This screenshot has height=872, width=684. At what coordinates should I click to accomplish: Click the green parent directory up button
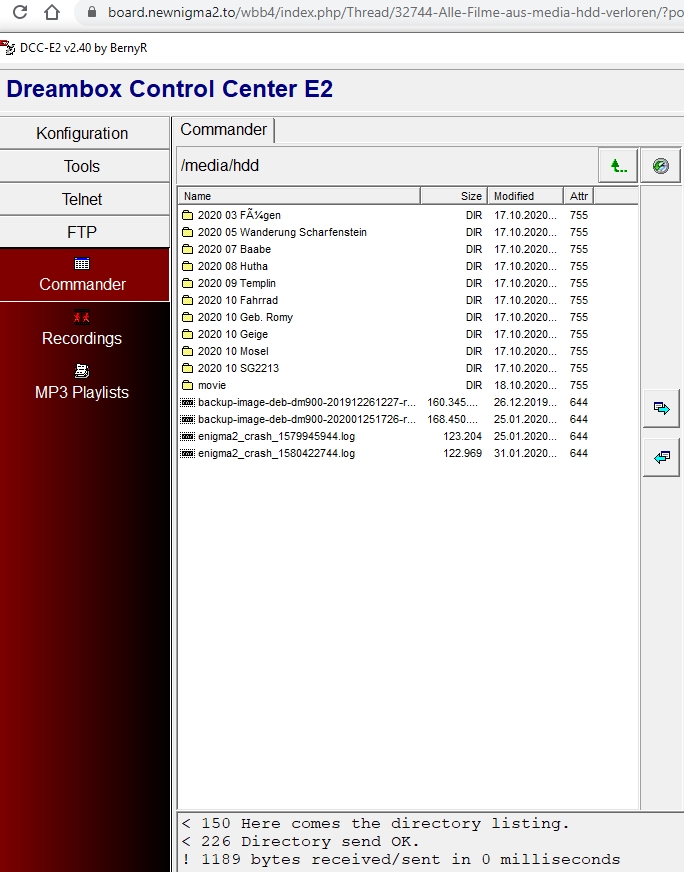tap(618, 166)
